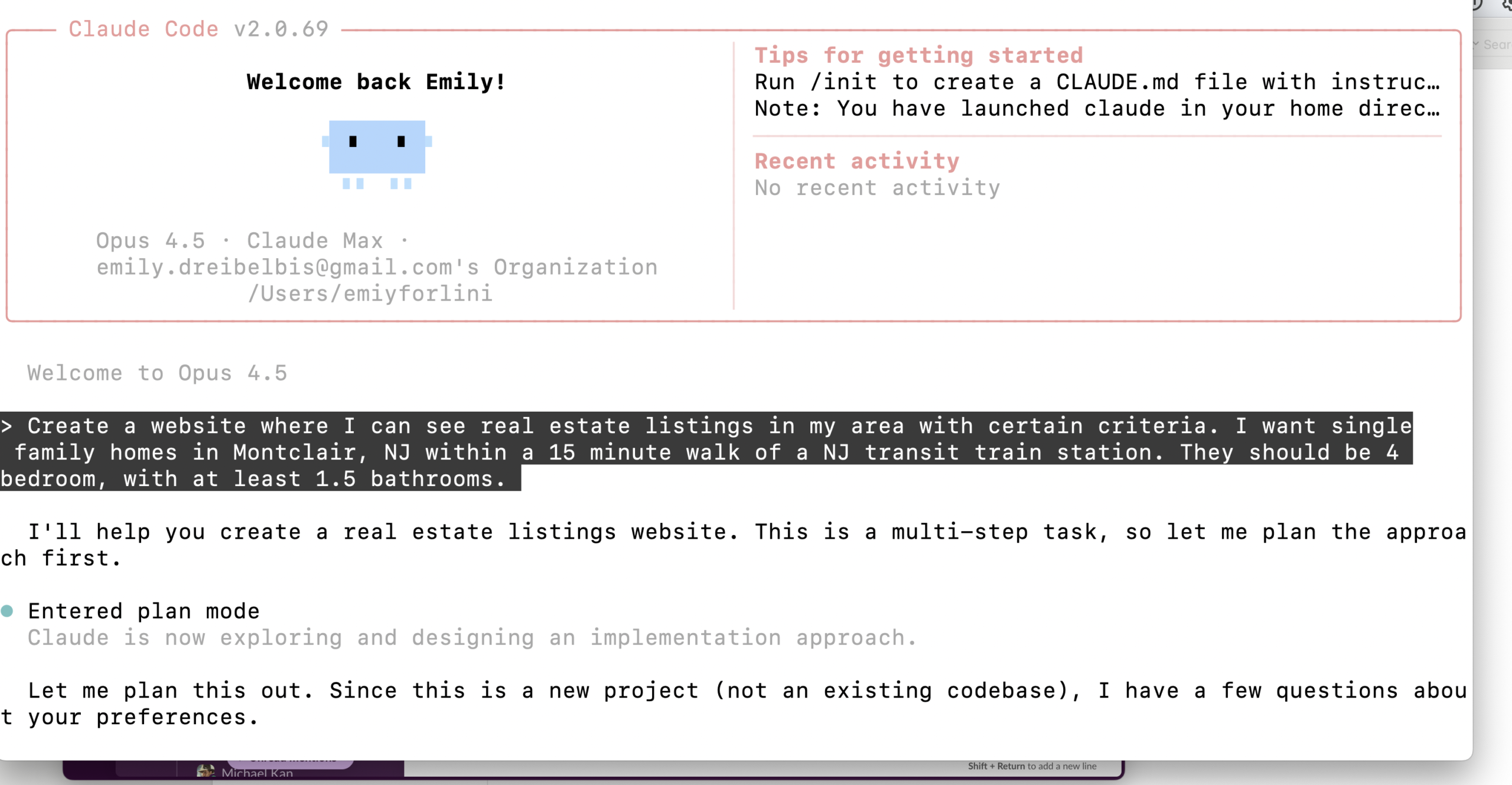1512x785 pixels.
Task: Click the /Users/emiyforlini directory path
Action: [370, 294]
